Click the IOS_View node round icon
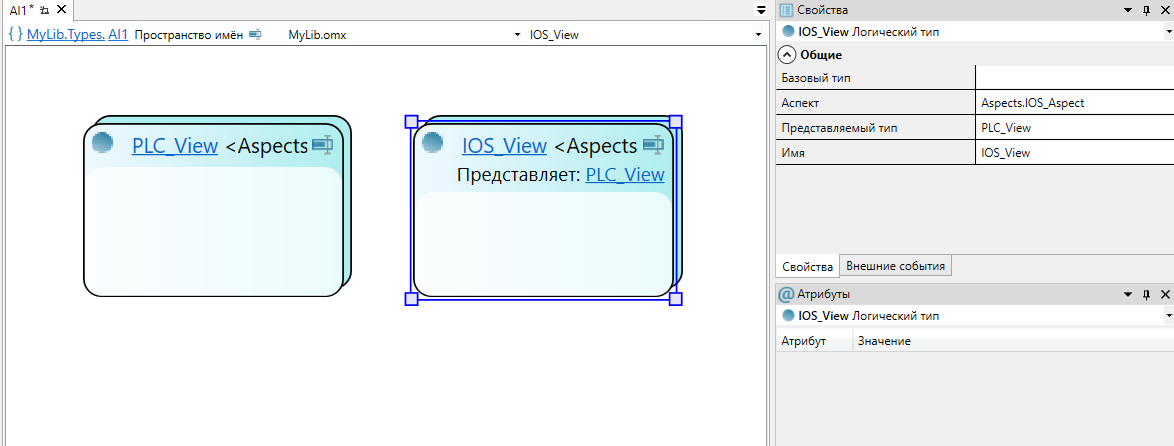Screen dimensions: 1174x446 pyautogui.click(x=432, y=143)
